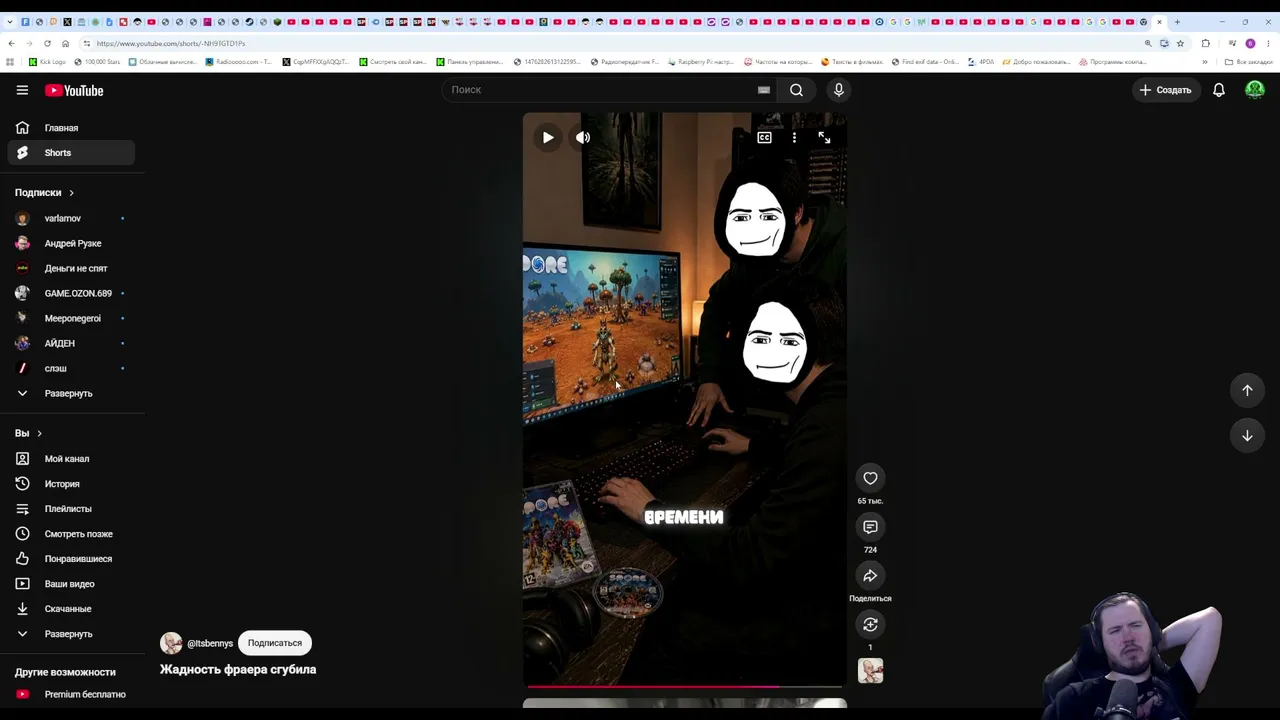Open Скачанные in the sidebar
Screen dimensions: 1280x720
(x=70, y=609)
